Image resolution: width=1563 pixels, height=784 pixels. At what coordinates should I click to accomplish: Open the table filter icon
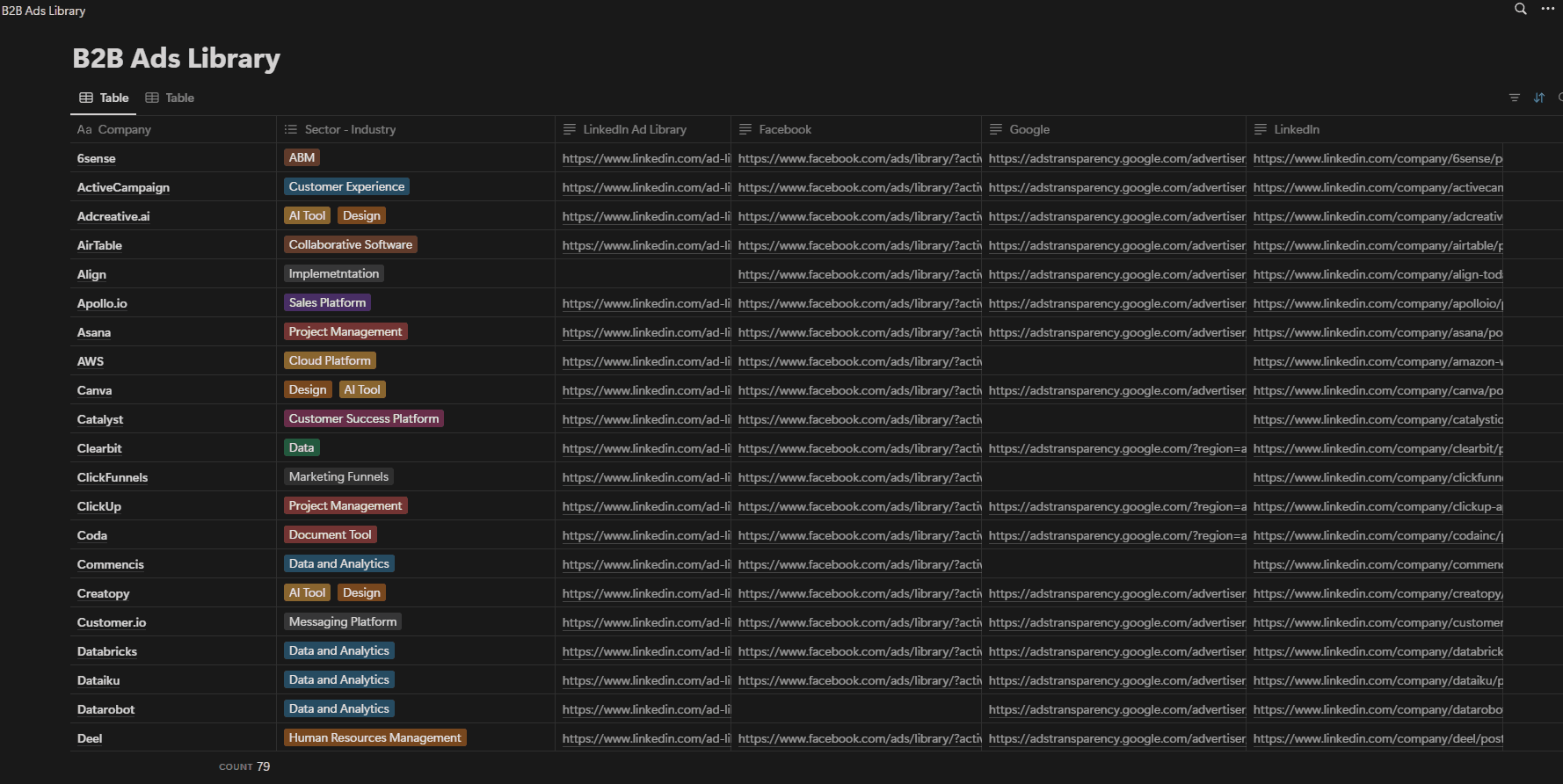1514,98
